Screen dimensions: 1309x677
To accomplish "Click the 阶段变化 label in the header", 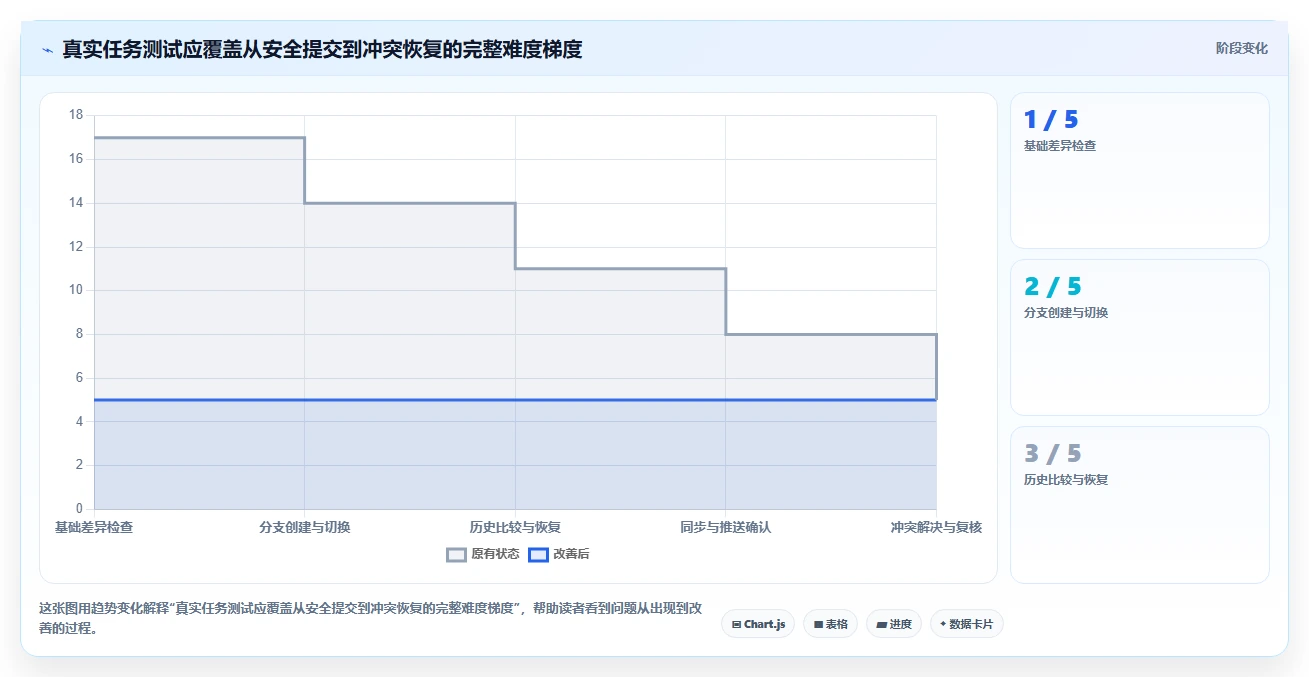I will coord(1241,49).
